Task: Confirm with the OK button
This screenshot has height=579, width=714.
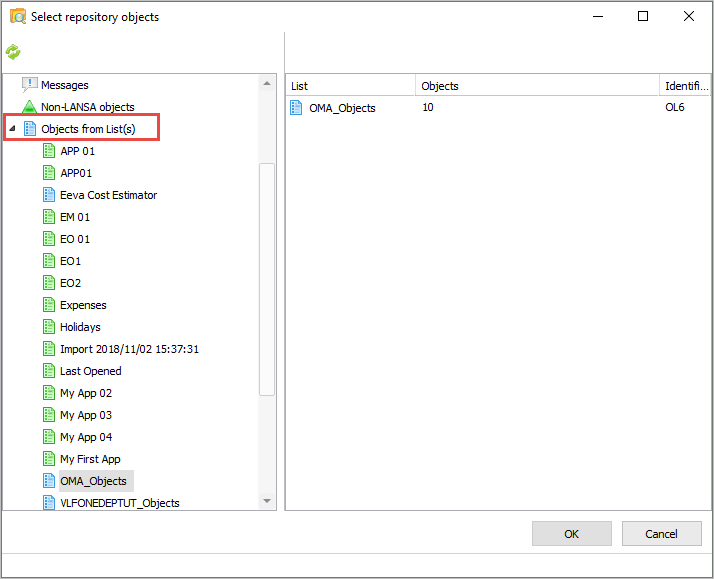Action: (x=571, y=533)
